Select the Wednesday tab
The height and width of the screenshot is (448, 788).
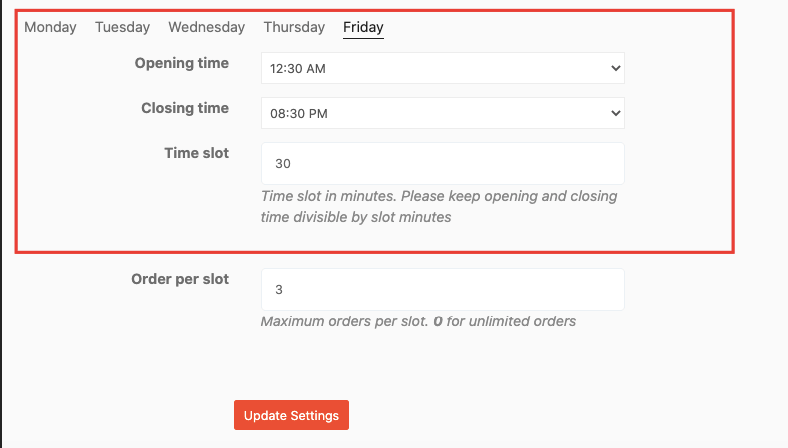(207, 27)
